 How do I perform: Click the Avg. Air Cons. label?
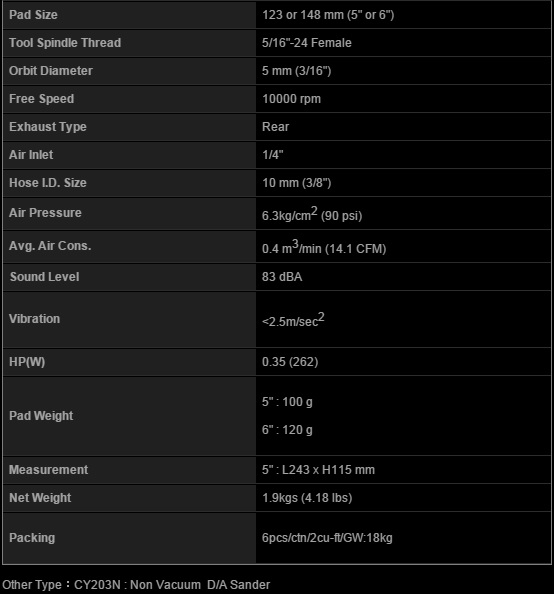click(x=50, y=246)
